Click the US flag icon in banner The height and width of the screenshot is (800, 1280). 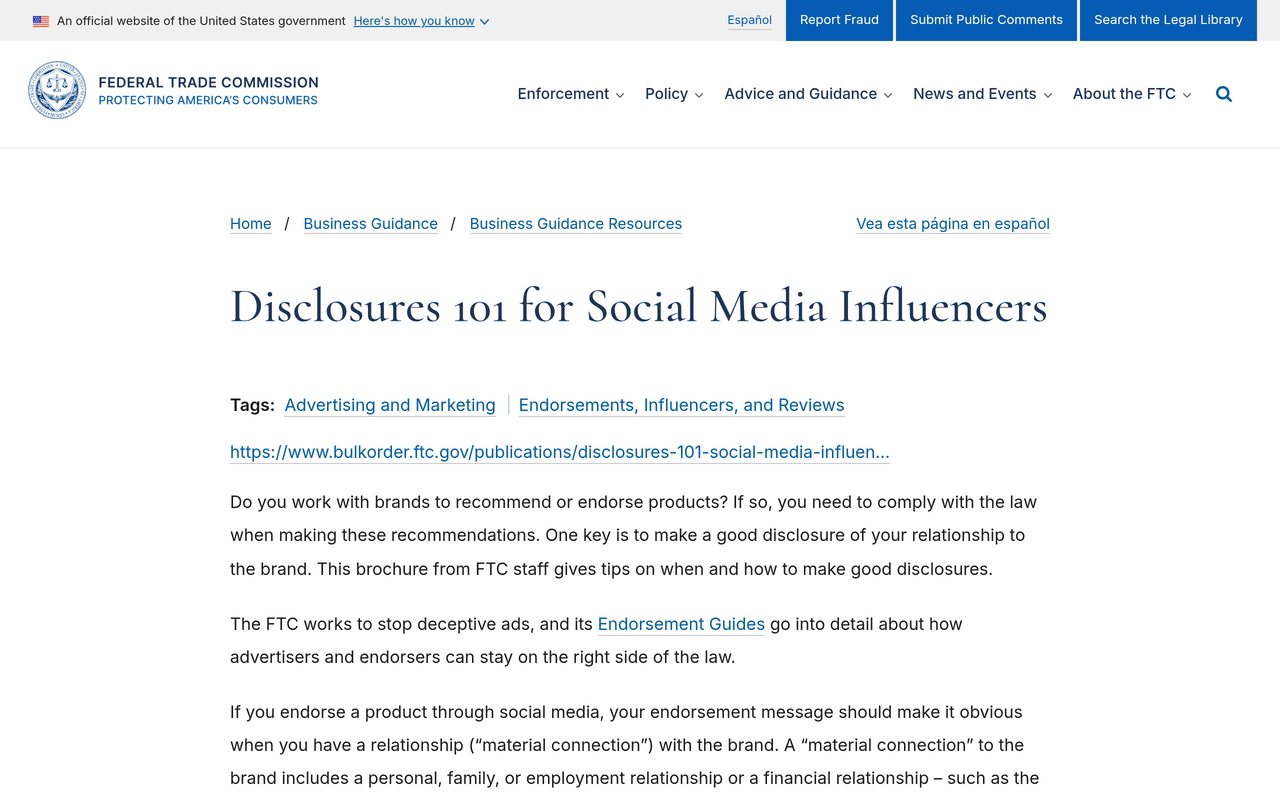point(41,21)
